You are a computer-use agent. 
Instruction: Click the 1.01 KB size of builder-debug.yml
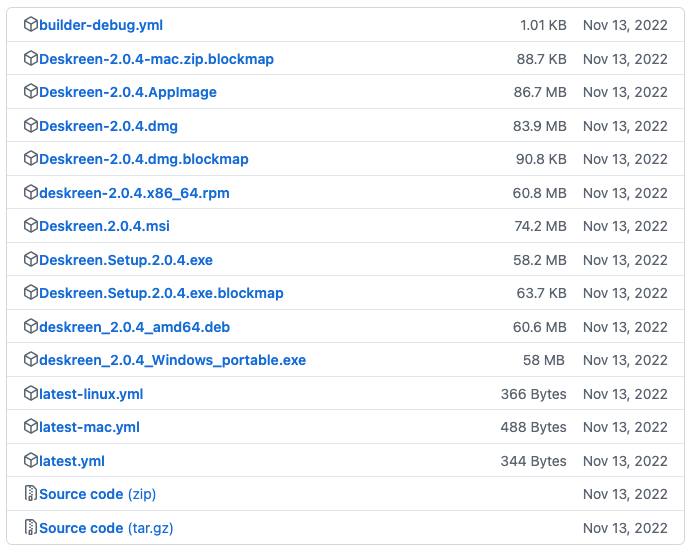pyautogui.click(x=543, y=25)
